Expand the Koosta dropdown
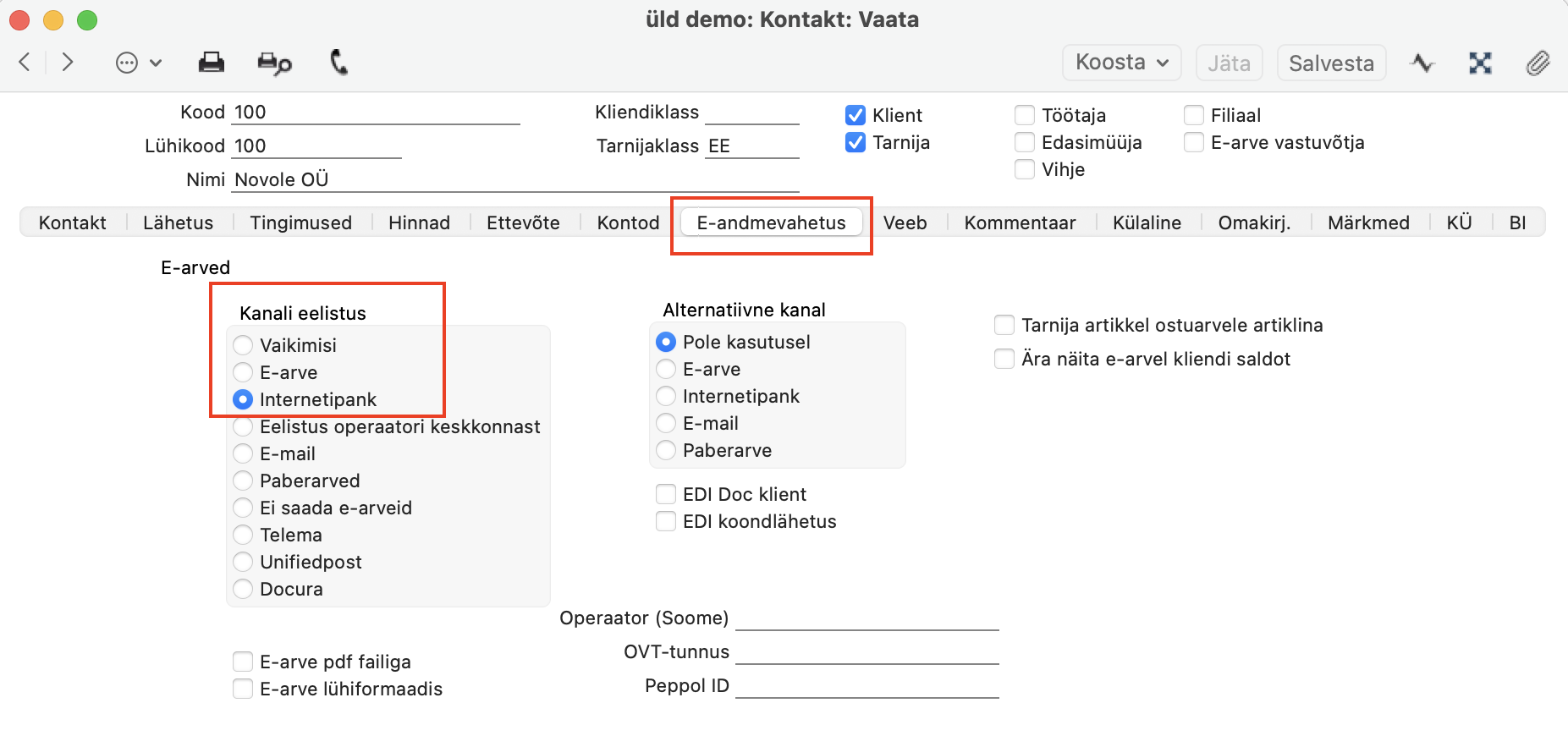The width and height of the screenshot is (1568, 736). 1121,63
